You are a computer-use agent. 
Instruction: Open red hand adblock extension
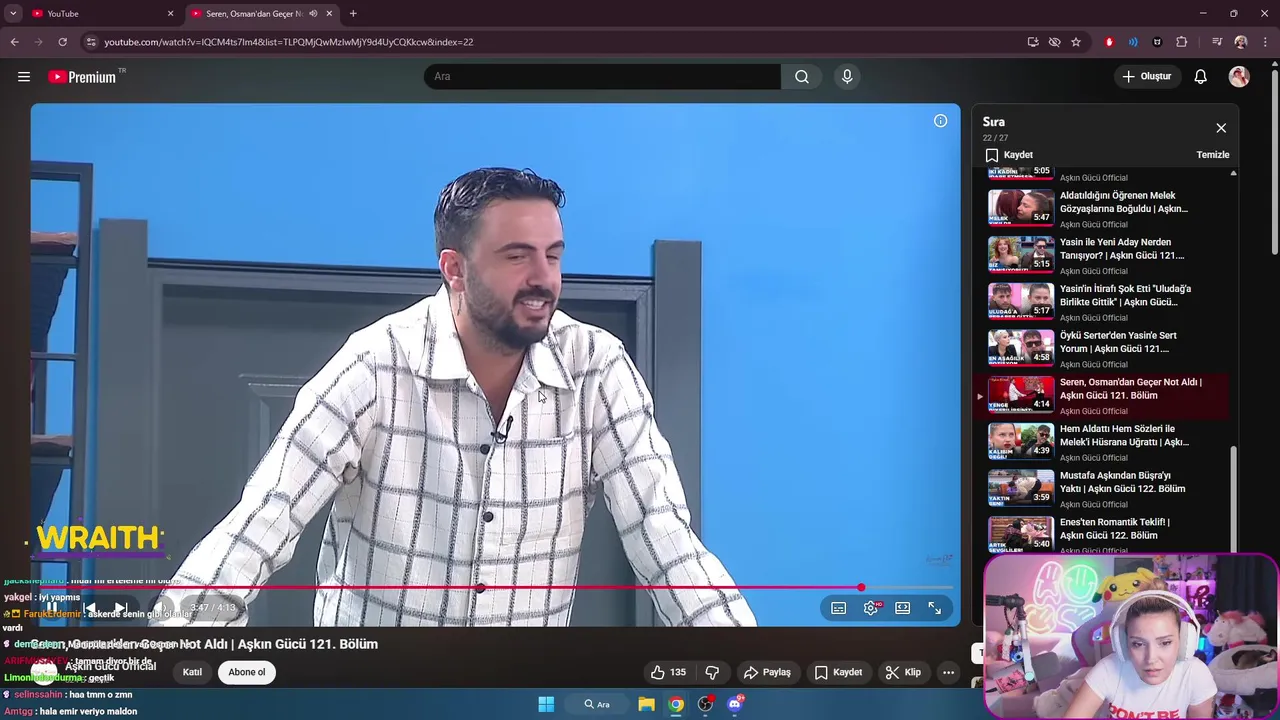[x=1109, y=42]
